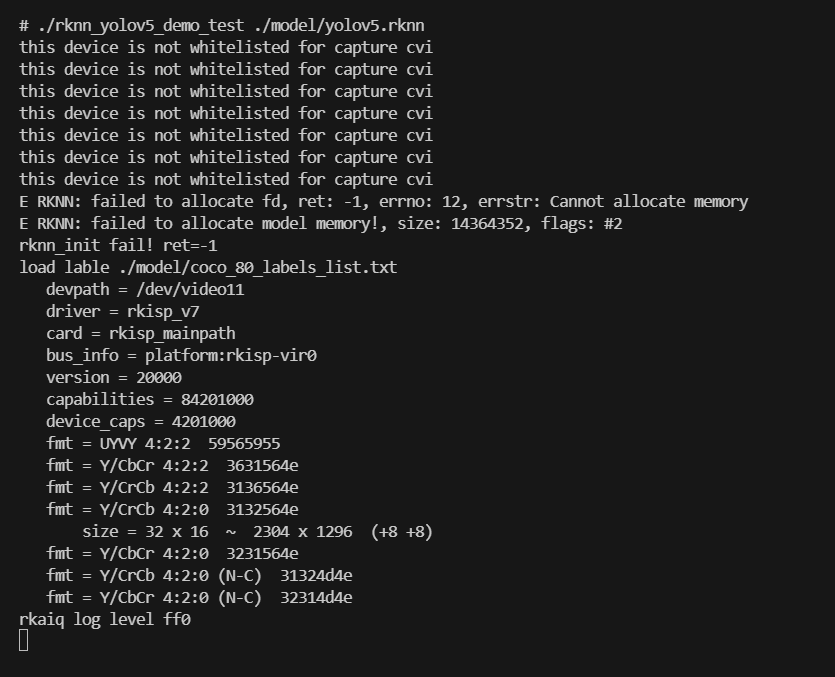This screenshot has width=835, height=677.
Task: Click the fmt code 32314d4e
Action: (316, 598)
